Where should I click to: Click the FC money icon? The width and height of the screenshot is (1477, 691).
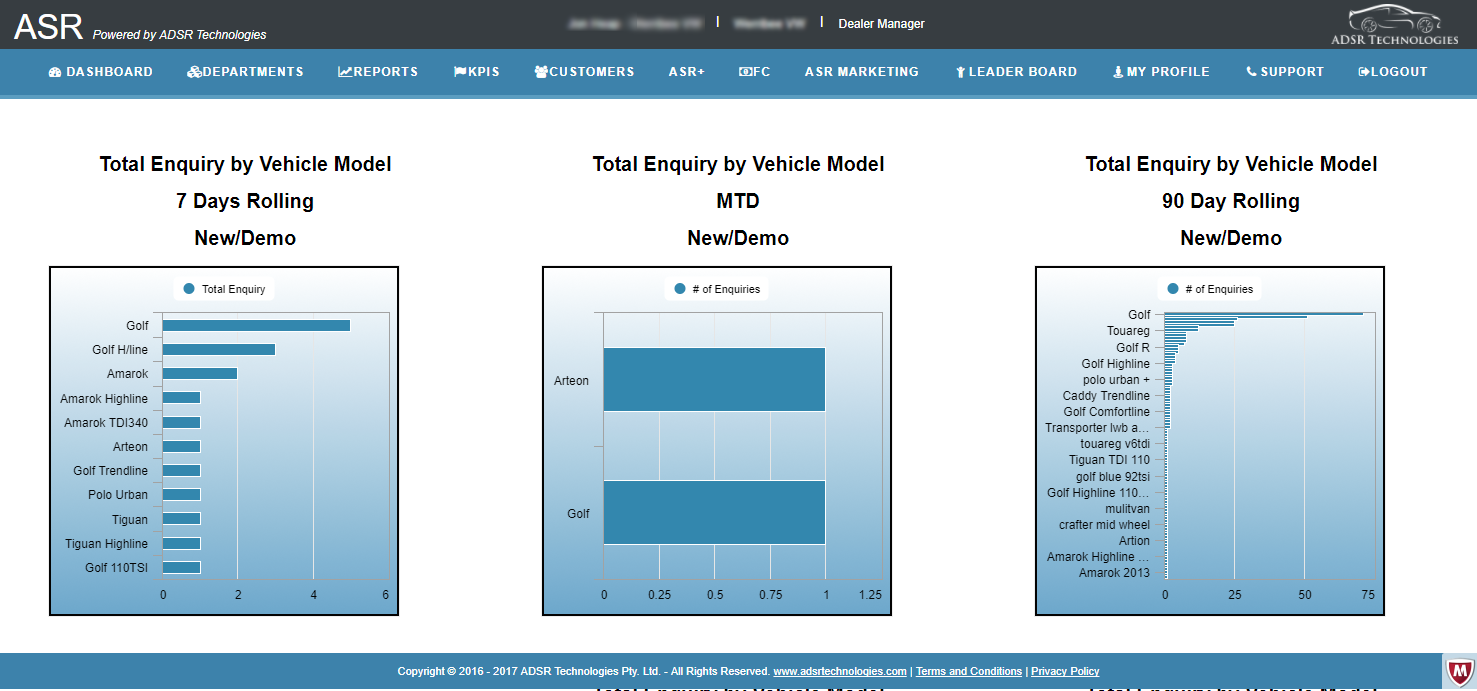745,72
